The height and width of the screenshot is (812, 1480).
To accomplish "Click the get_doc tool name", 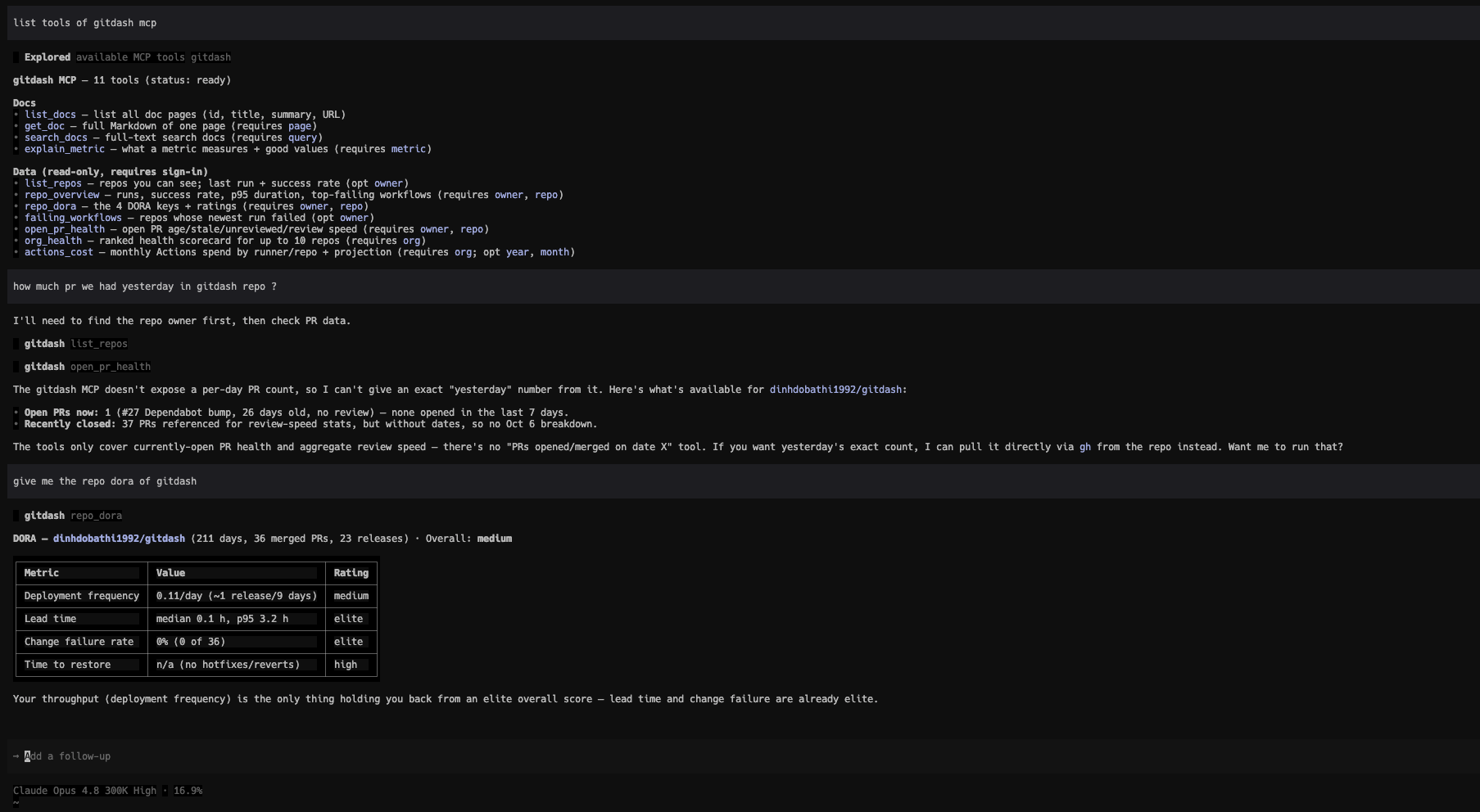I will pos(44,126).
